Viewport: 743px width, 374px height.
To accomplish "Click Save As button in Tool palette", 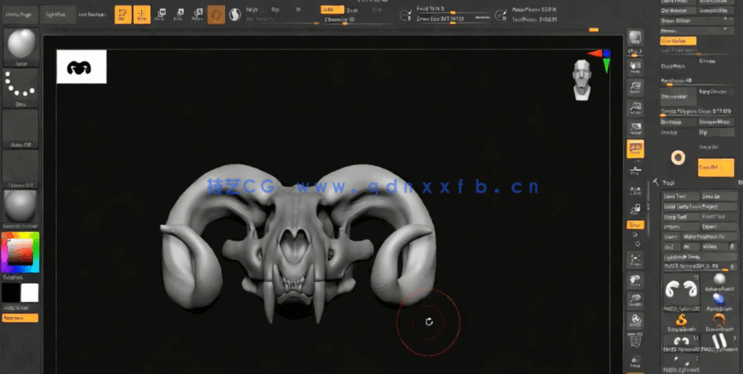I will [719, 196].
